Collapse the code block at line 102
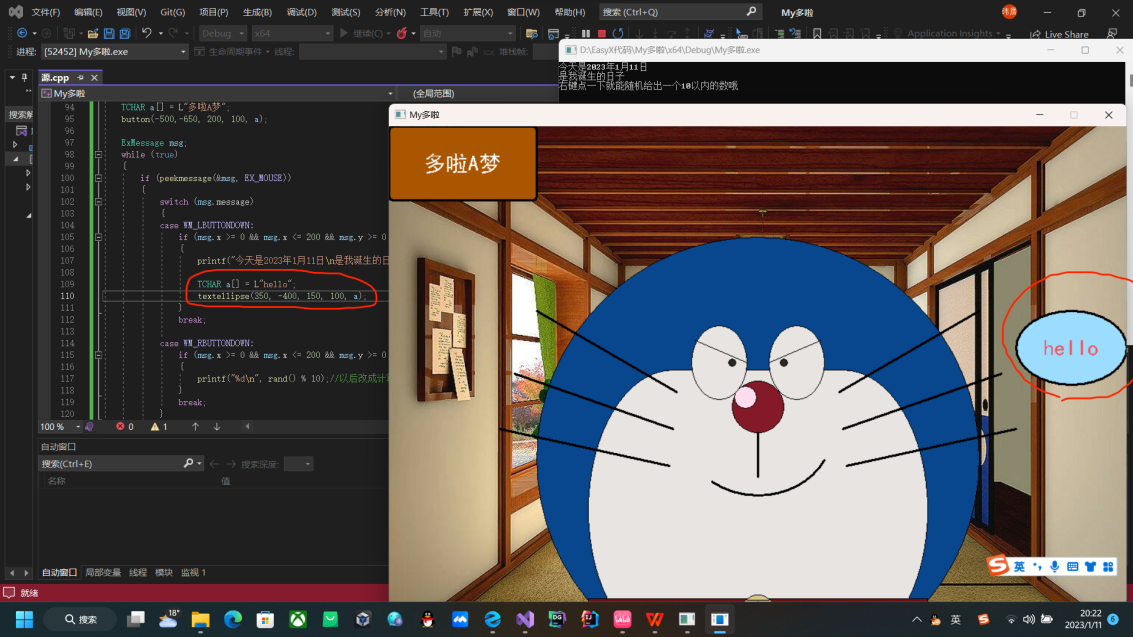 (98, 202)
